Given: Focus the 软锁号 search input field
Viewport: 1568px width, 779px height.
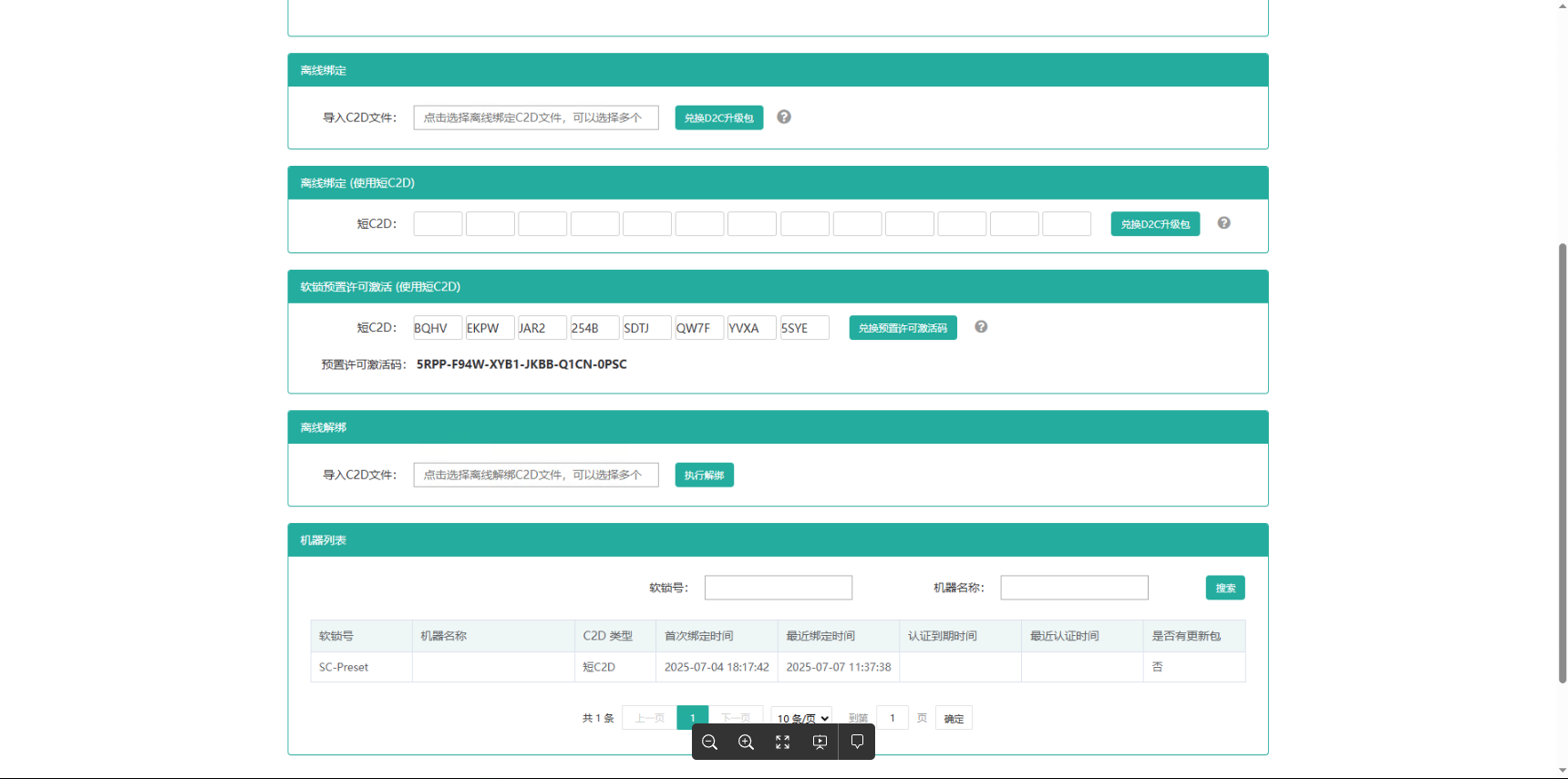Looking at the screenshot, I should coord(779,588).
